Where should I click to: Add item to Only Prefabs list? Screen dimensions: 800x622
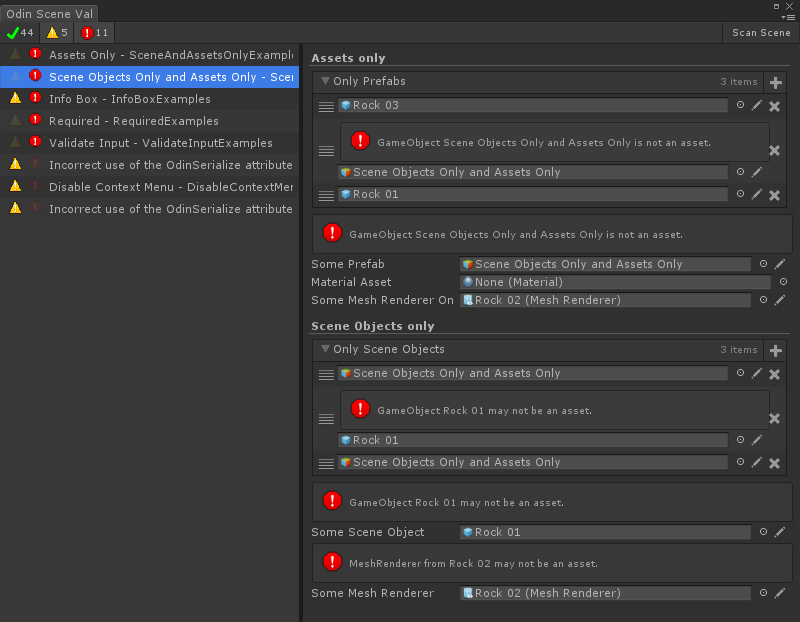pyautogui.click(x=776, y=83)
